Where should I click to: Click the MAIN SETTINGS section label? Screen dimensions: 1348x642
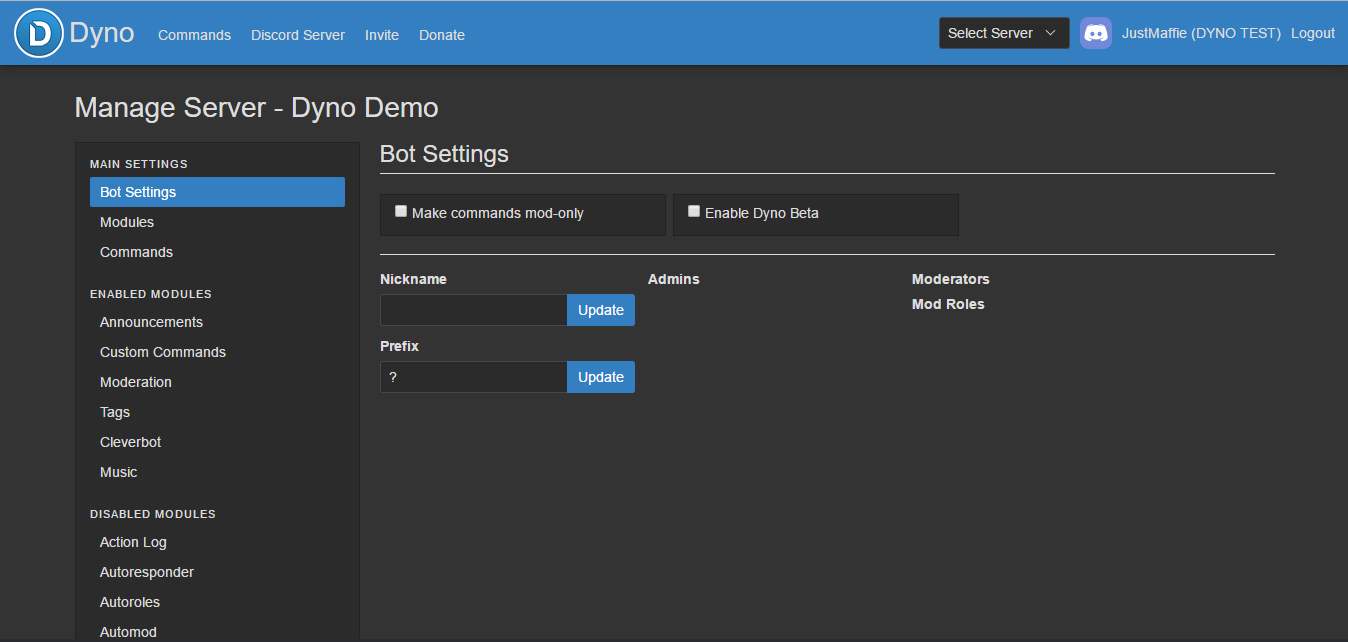[x=139, y=164]
